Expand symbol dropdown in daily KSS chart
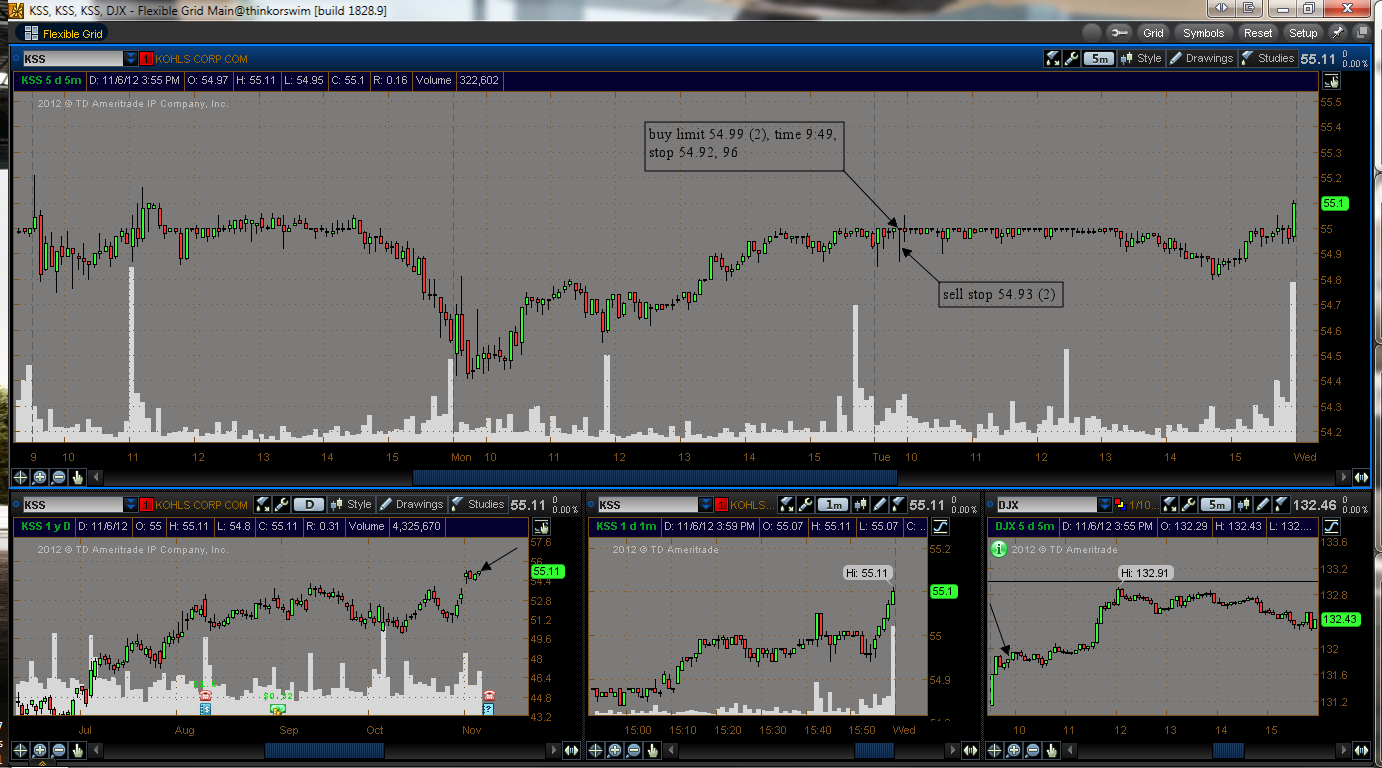This screenshot has width=1382, height=768. pyautogui.click(x=130, y=505)
